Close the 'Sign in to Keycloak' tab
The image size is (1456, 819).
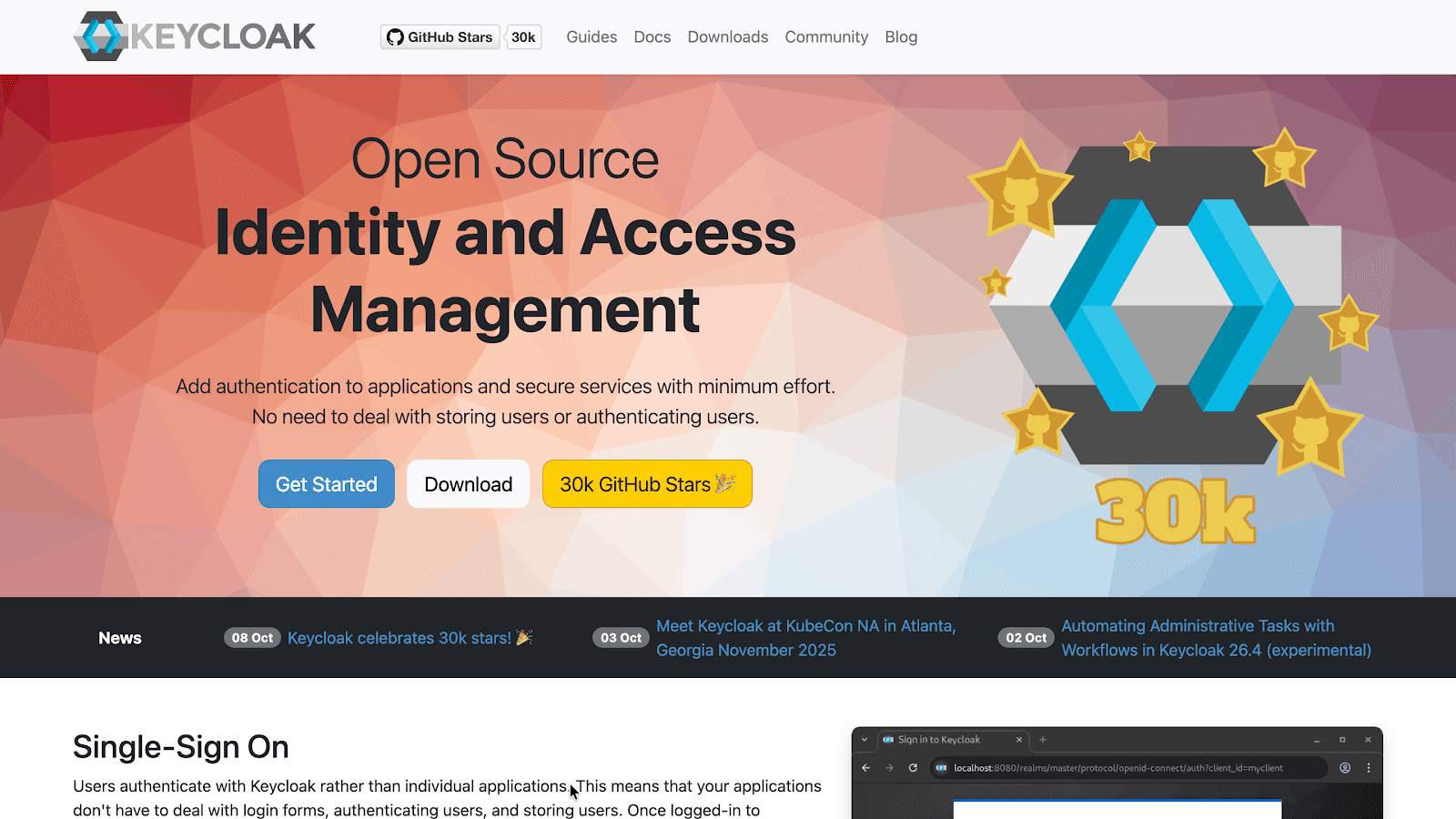pyautogui.click(x=1019, y=740)
